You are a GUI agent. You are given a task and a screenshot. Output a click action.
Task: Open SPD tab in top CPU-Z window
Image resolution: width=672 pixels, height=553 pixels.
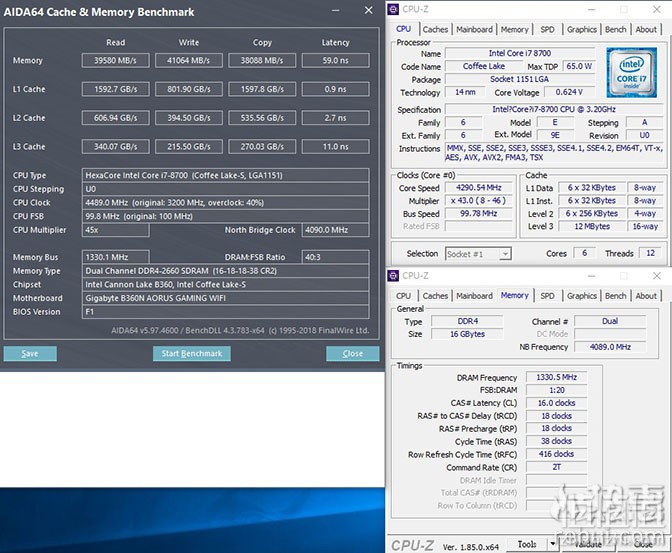(x=547, y=30)
